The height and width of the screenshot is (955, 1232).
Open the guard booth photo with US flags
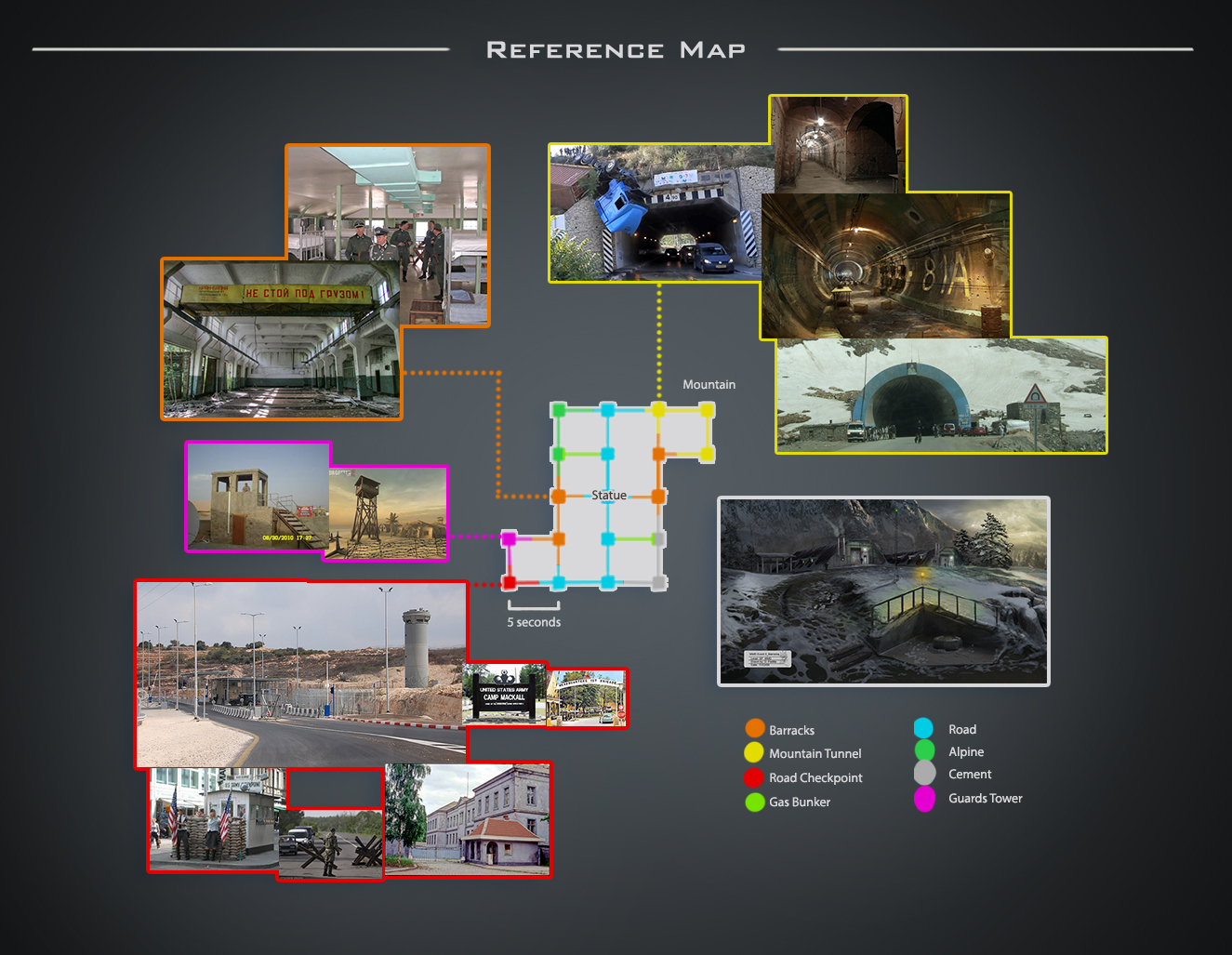(215, 819)
